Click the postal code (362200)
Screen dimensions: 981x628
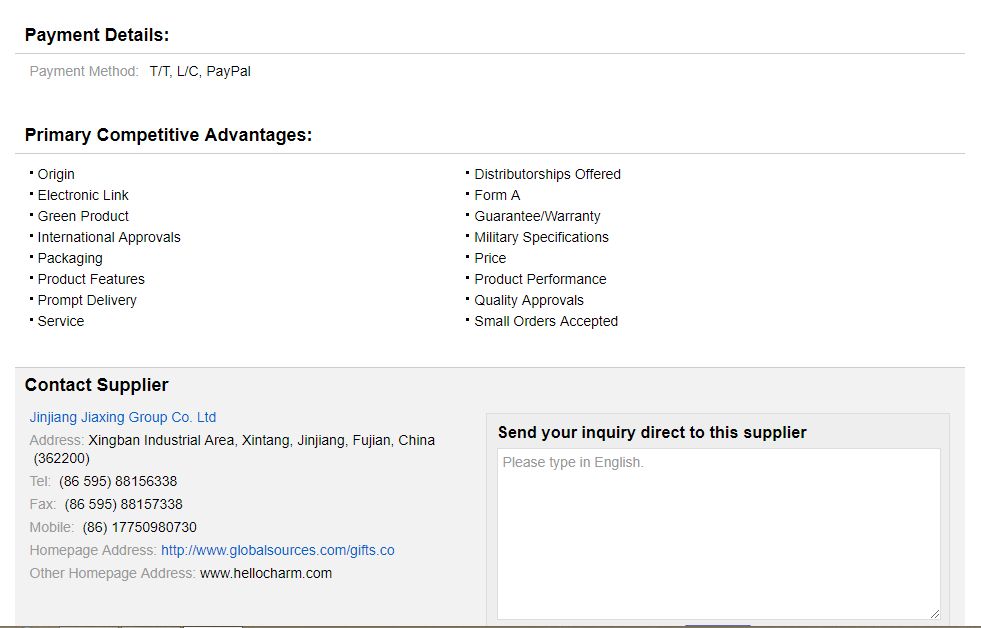61,458
